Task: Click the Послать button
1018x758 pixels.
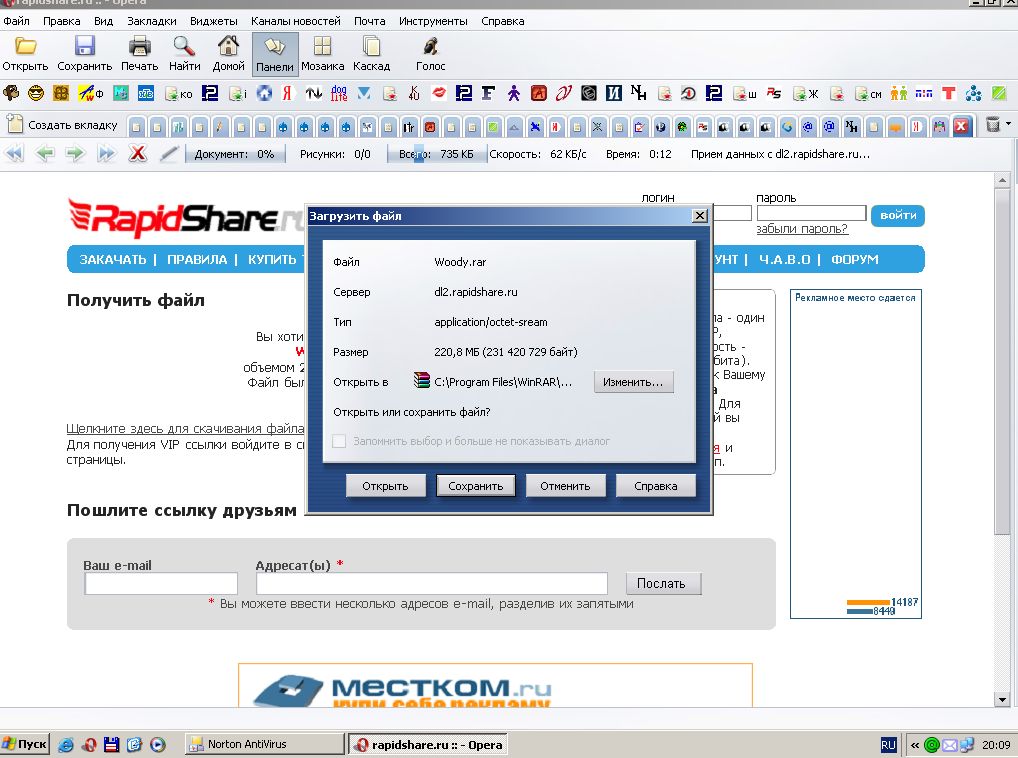Action: (x=664, y=583)
